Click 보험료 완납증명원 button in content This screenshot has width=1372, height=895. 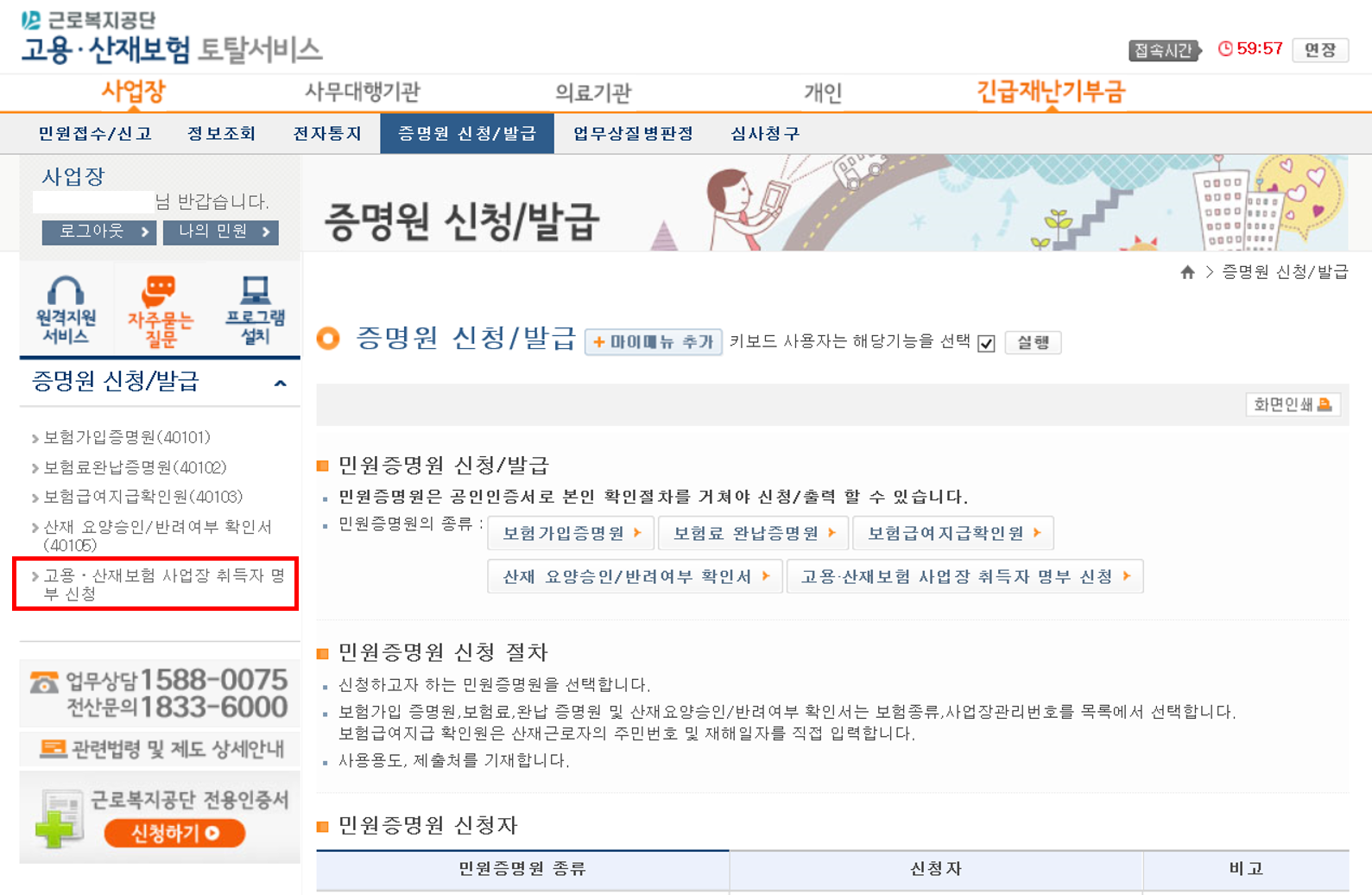pos(754,533)
